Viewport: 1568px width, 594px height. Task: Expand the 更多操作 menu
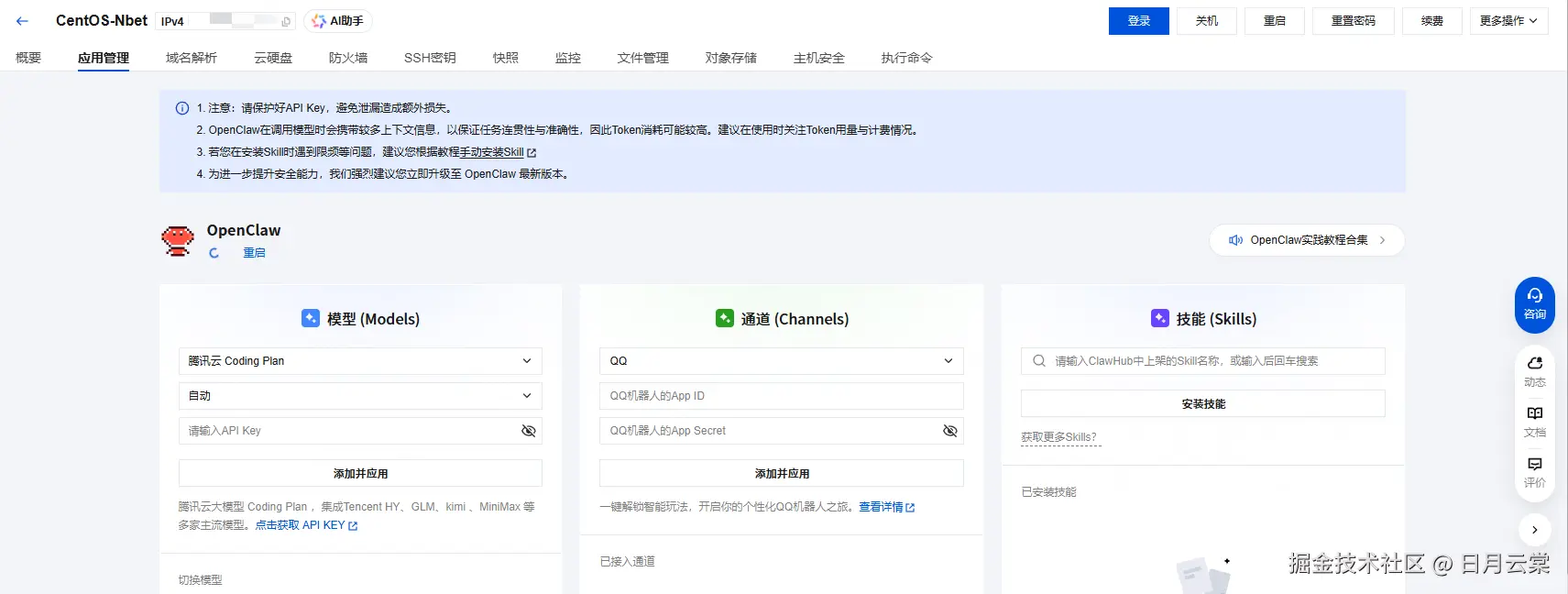(1508, 21)
